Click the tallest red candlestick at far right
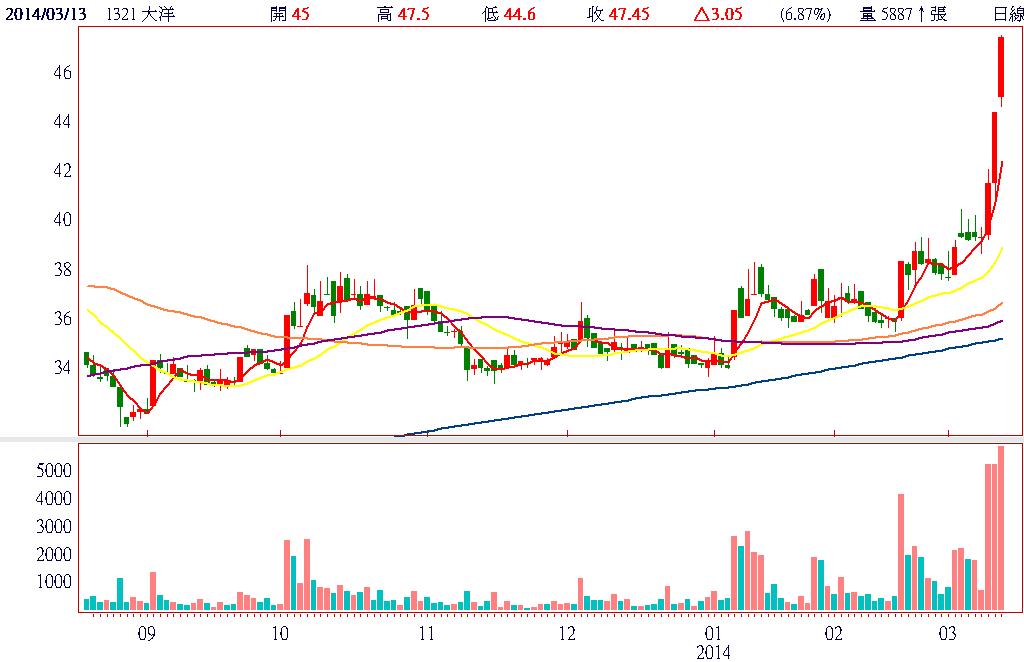 [x=1001, y=67]
